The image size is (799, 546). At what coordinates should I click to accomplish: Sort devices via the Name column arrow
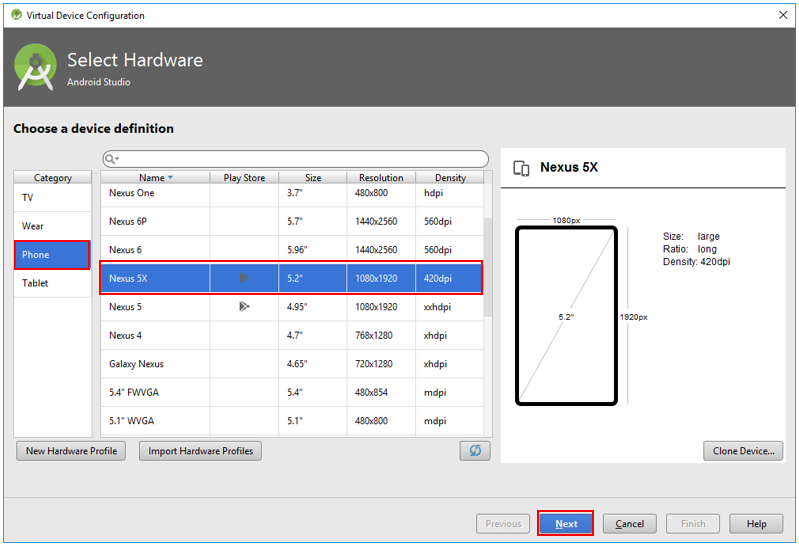171,177
